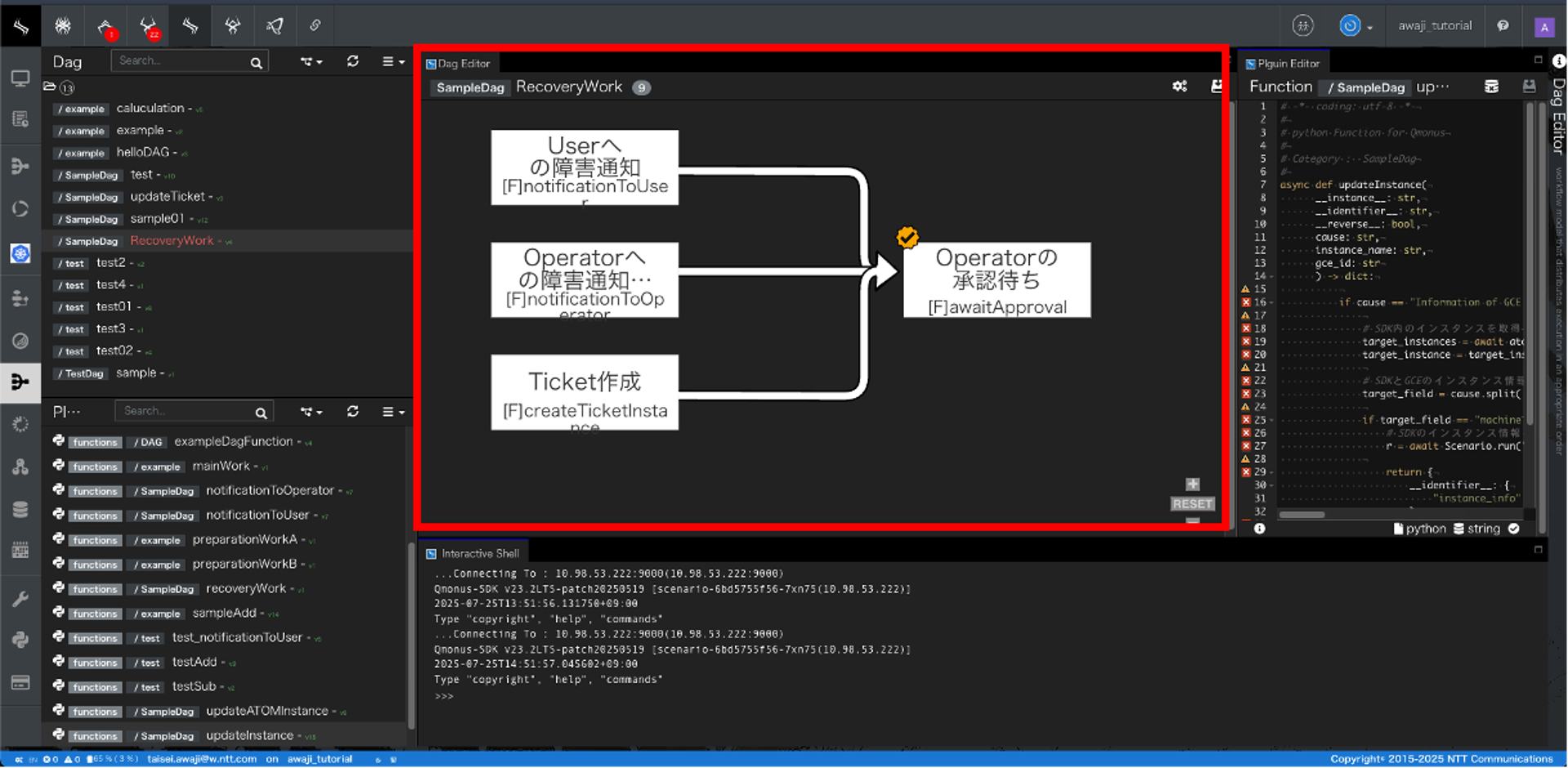Select the Plguin Editor tab
This screenshot has width=1568, height=768.
click(x=1287, y=64)
